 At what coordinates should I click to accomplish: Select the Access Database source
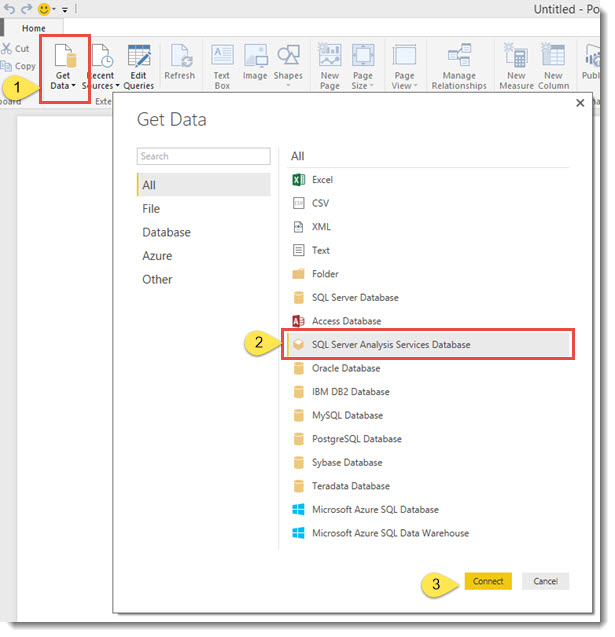[429, 321]
